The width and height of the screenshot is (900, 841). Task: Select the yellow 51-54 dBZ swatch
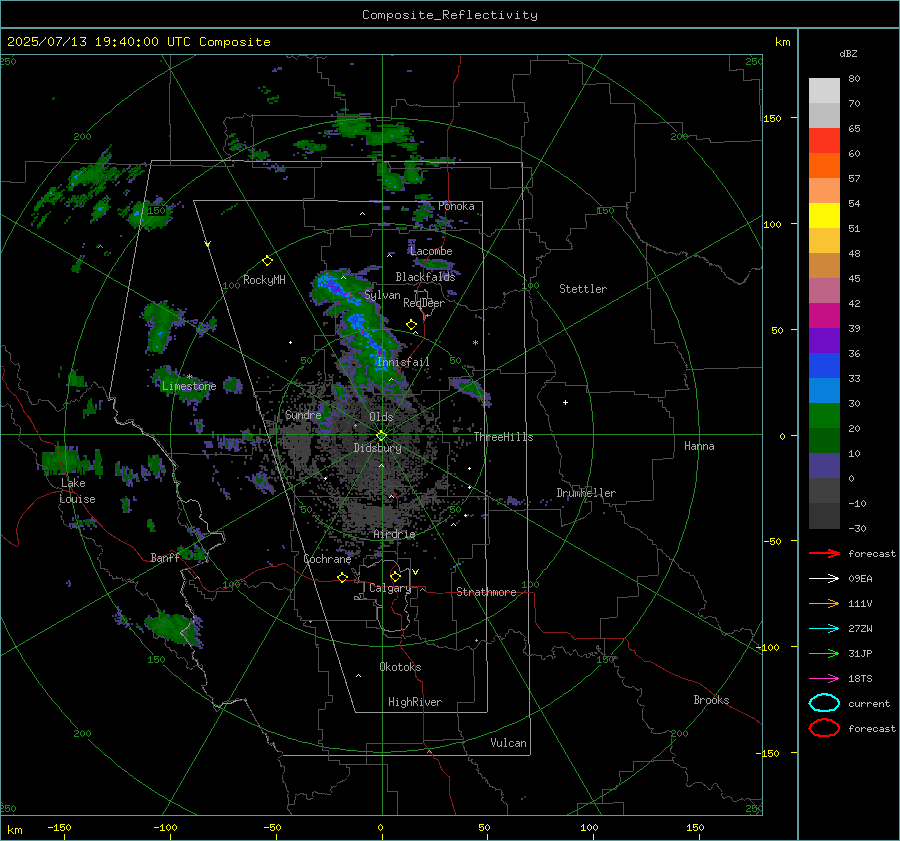coord(824,215)
